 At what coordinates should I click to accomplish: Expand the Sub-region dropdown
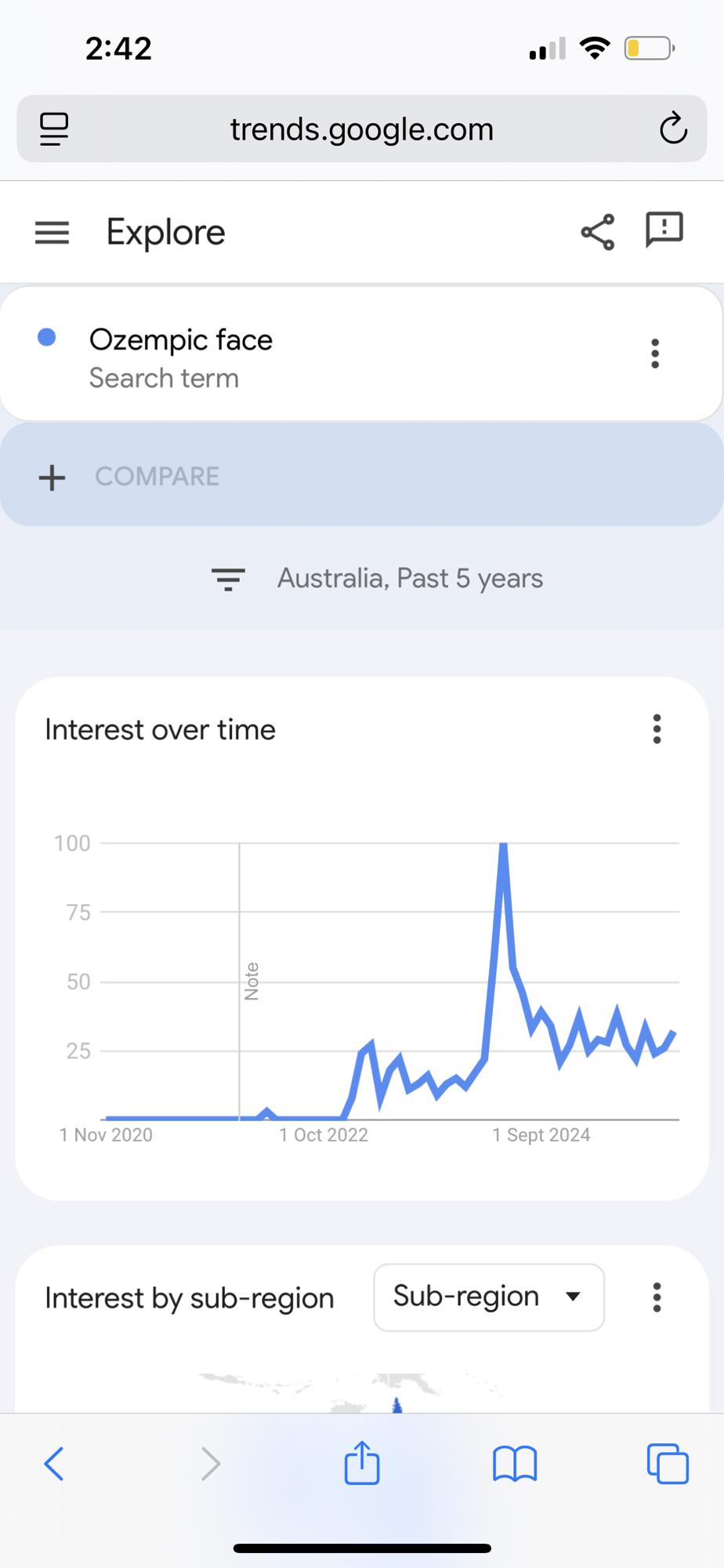coord(488,1297)
